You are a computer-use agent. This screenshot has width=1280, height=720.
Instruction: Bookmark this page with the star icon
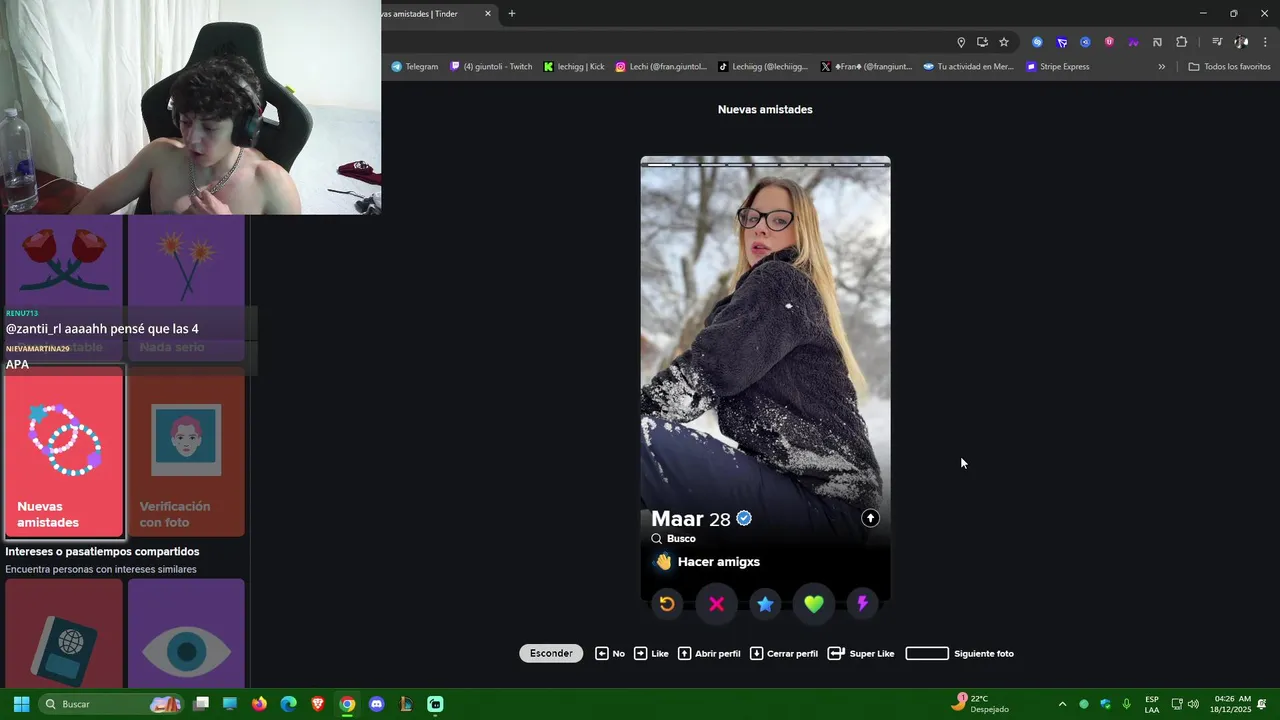1004,42
